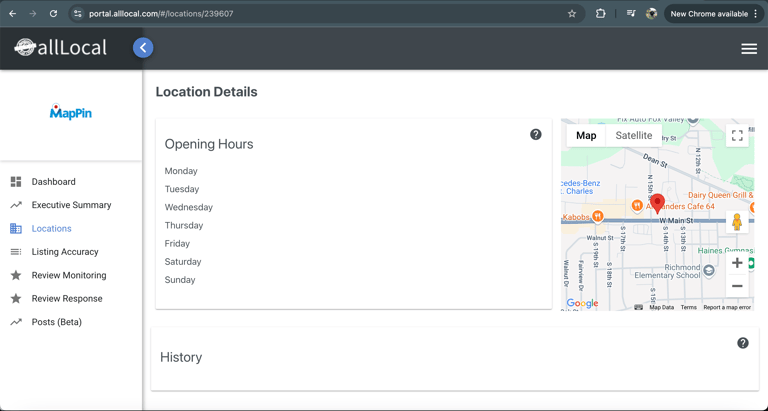The height and width of the screenshot is (411, 768).
Task: Reload the page with refresh icon
Action: [53, 14]
